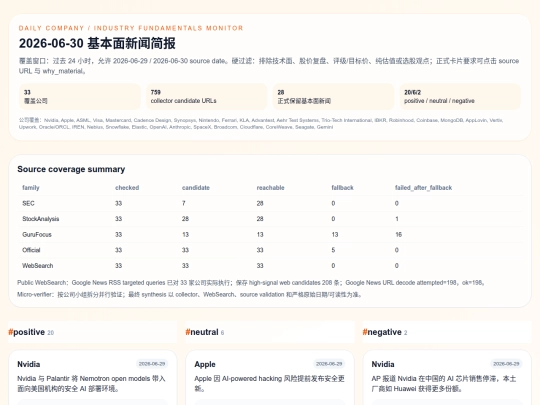Click the 'Source coverage summary' heading
This screenshot has height=405, width=540.
pos(71,169)
